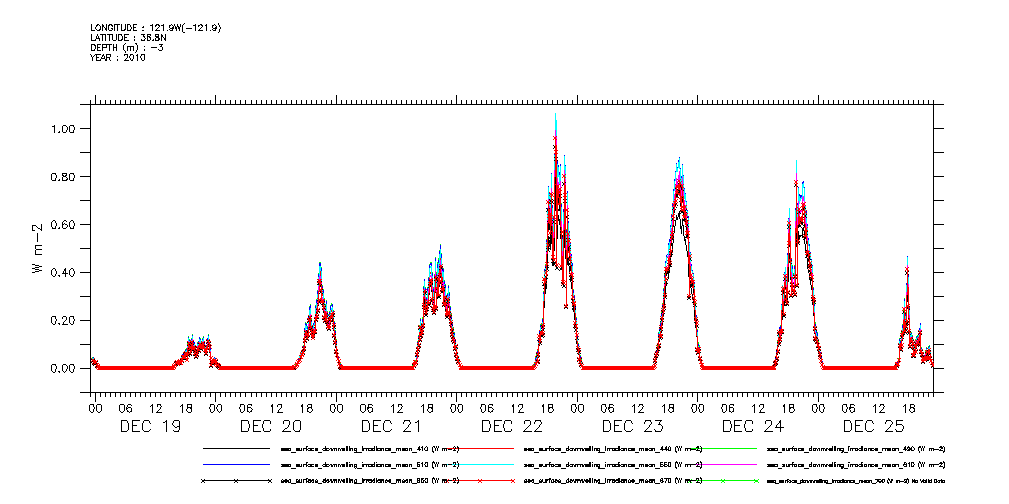The image size is (1009, 504).
Task: Click the DEC 19 date label
Action: (151, 426)
